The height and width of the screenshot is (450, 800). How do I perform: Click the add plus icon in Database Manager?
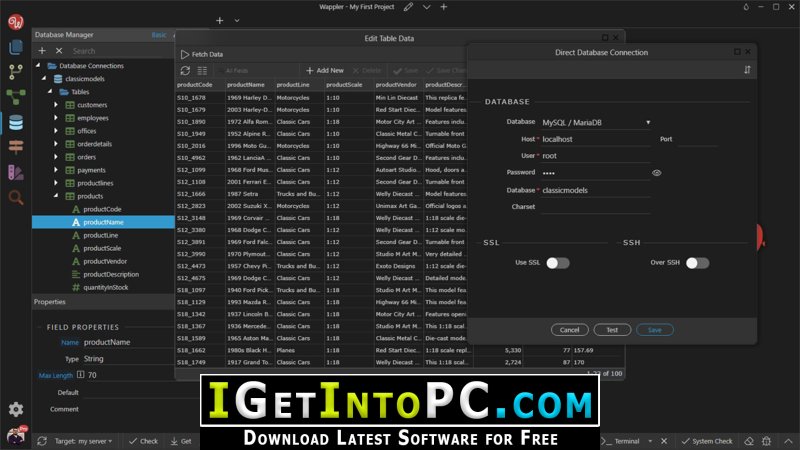point(42,51)
